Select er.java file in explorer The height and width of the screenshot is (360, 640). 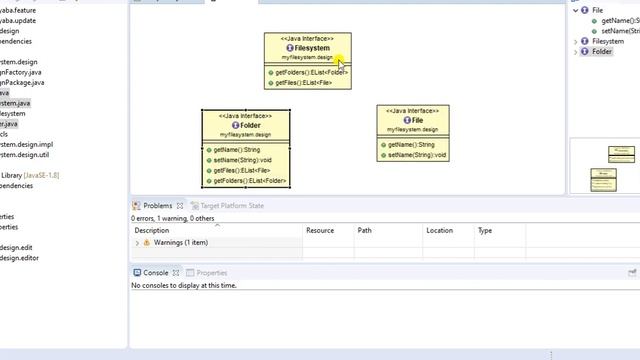[x=9, y=124]
